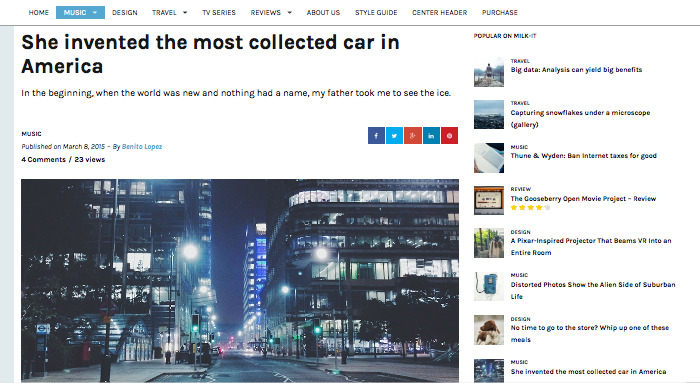Select the Design label above Pixar article

521,232
